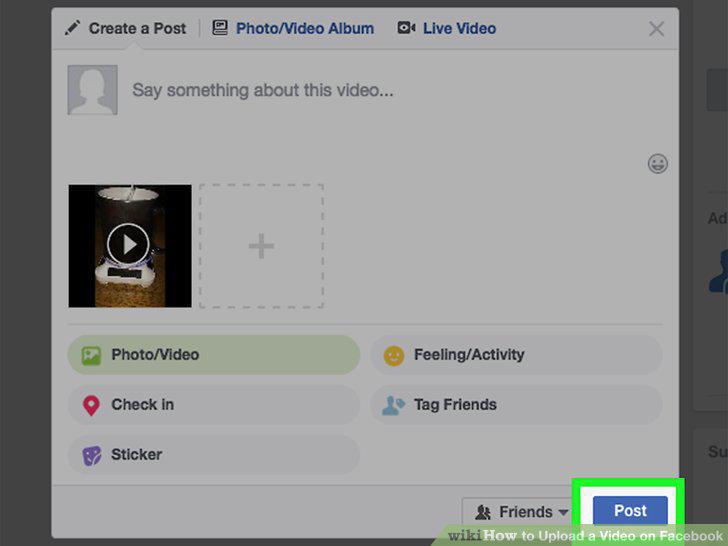Close the post composer dialog
The image size is (728, 546).
coord(656,29)
